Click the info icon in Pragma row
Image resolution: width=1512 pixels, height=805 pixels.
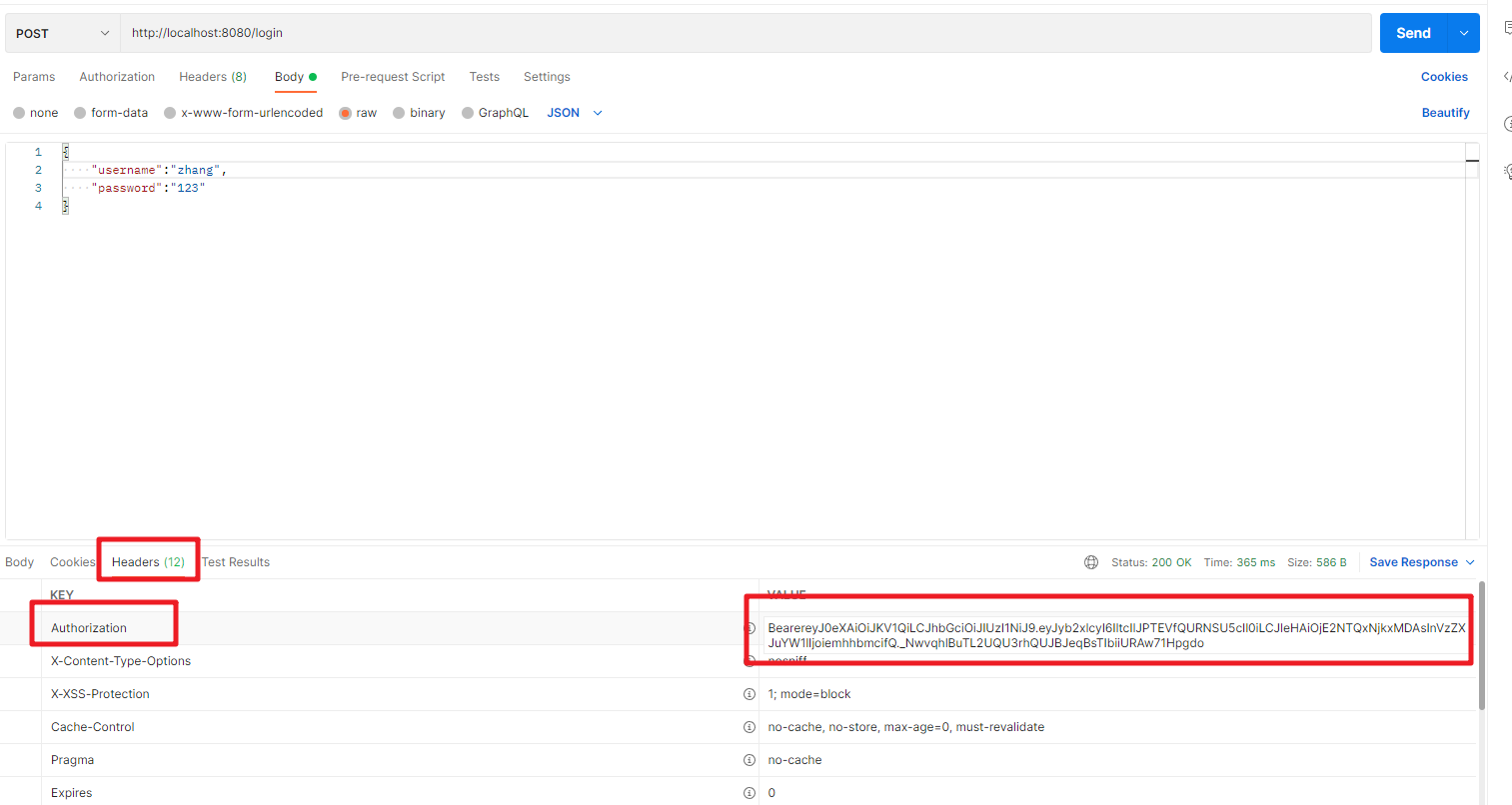(750, 760)
